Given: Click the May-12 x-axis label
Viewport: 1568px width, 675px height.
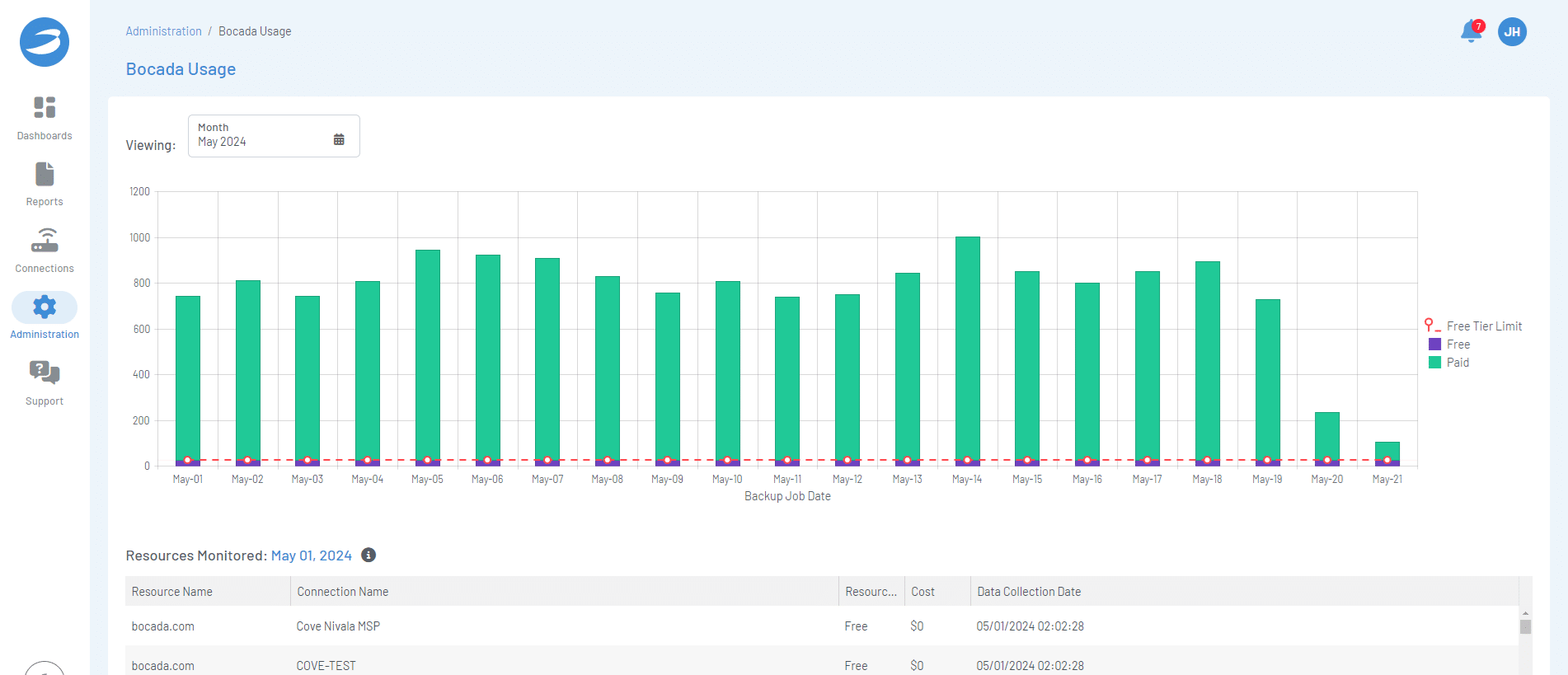Looking at the screenshot, I should (x=847, y=479).
